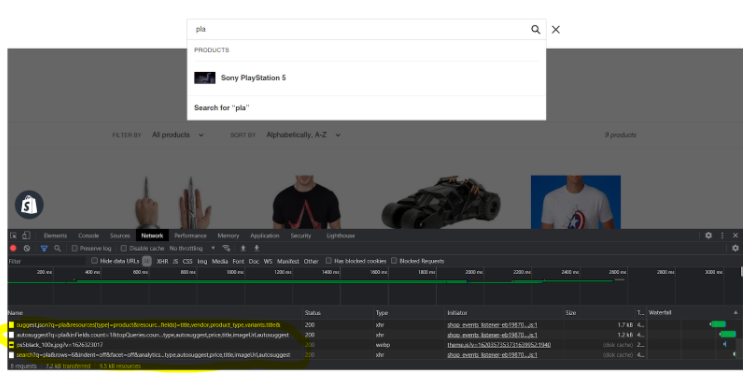751x381 pixels.
Task: Filter requests by Other type
Action: pyautogui.click(x=311, y=261)
